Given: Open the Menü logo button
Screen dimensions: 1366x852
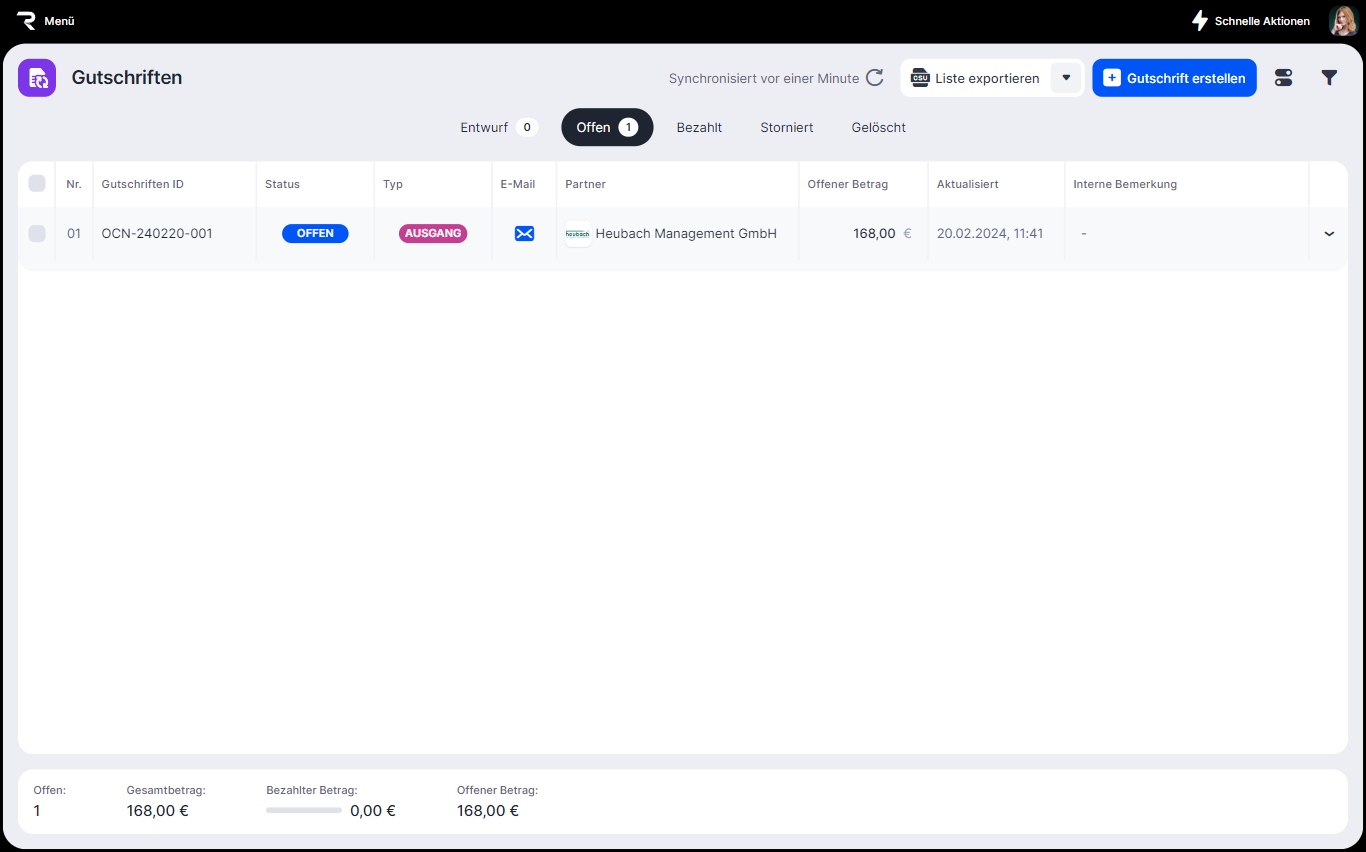Looking at the screenshot, I should [27, 21].
